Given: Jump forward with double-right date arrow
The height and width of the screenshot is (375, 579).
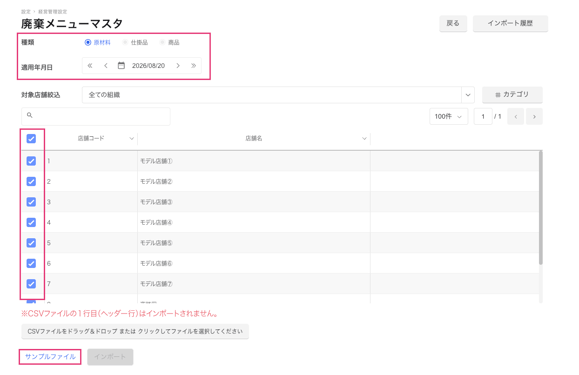Looking at the screenshot, I should [193, 66].
